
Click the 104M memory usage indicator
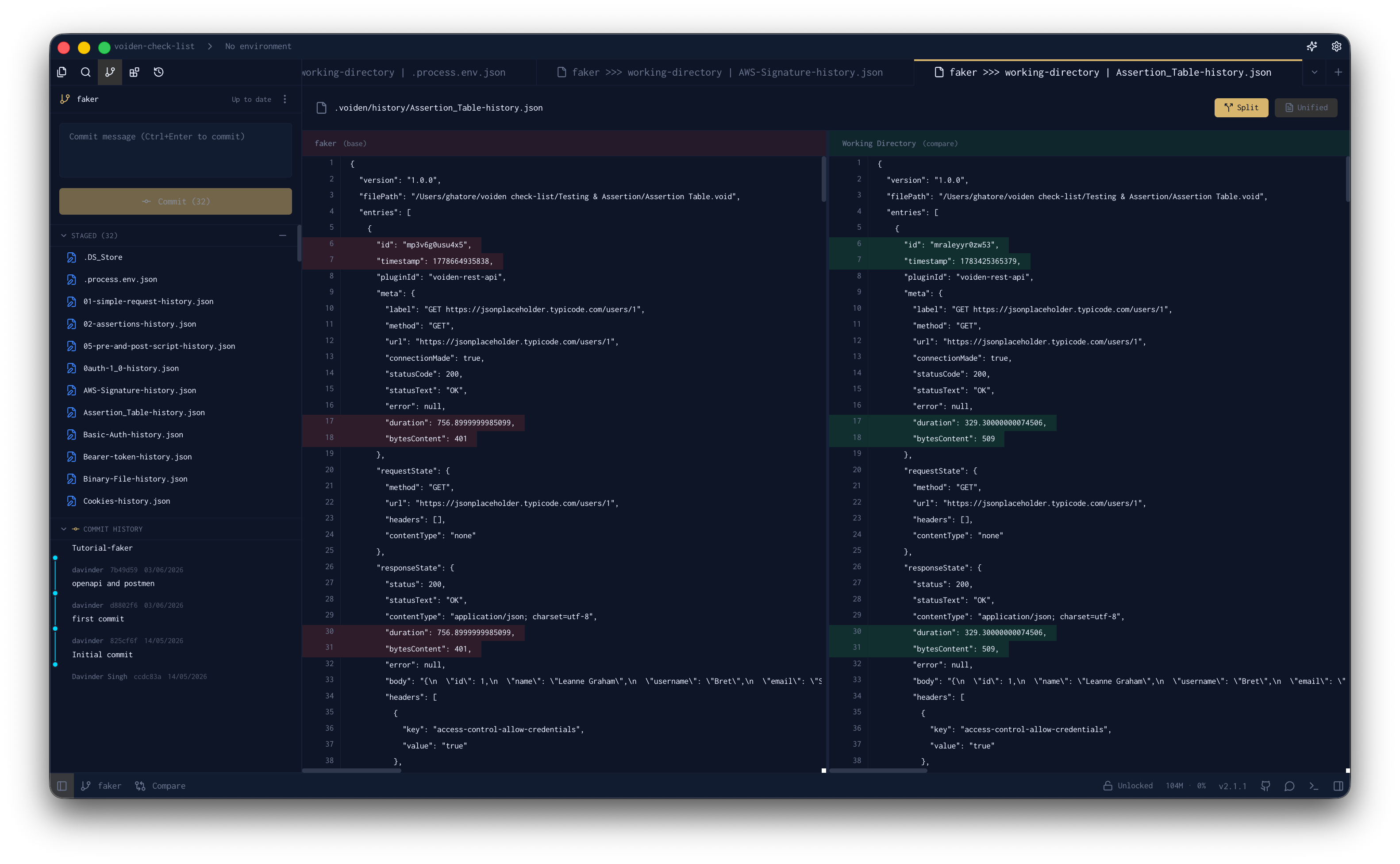1174,786
